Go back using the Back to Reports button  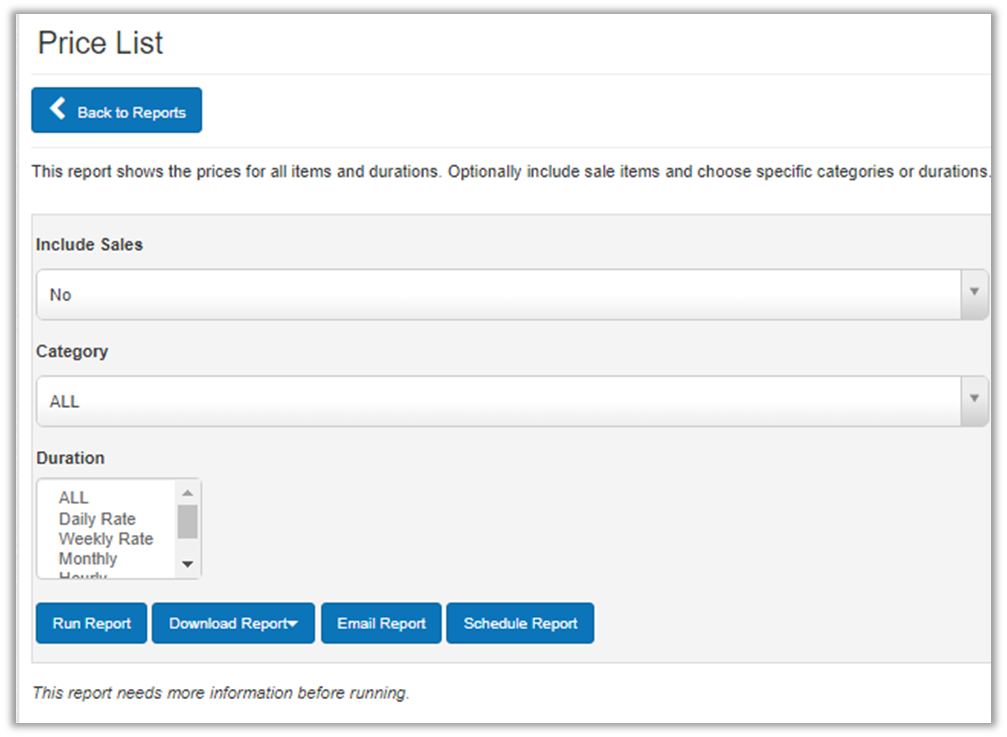[116, 110]
